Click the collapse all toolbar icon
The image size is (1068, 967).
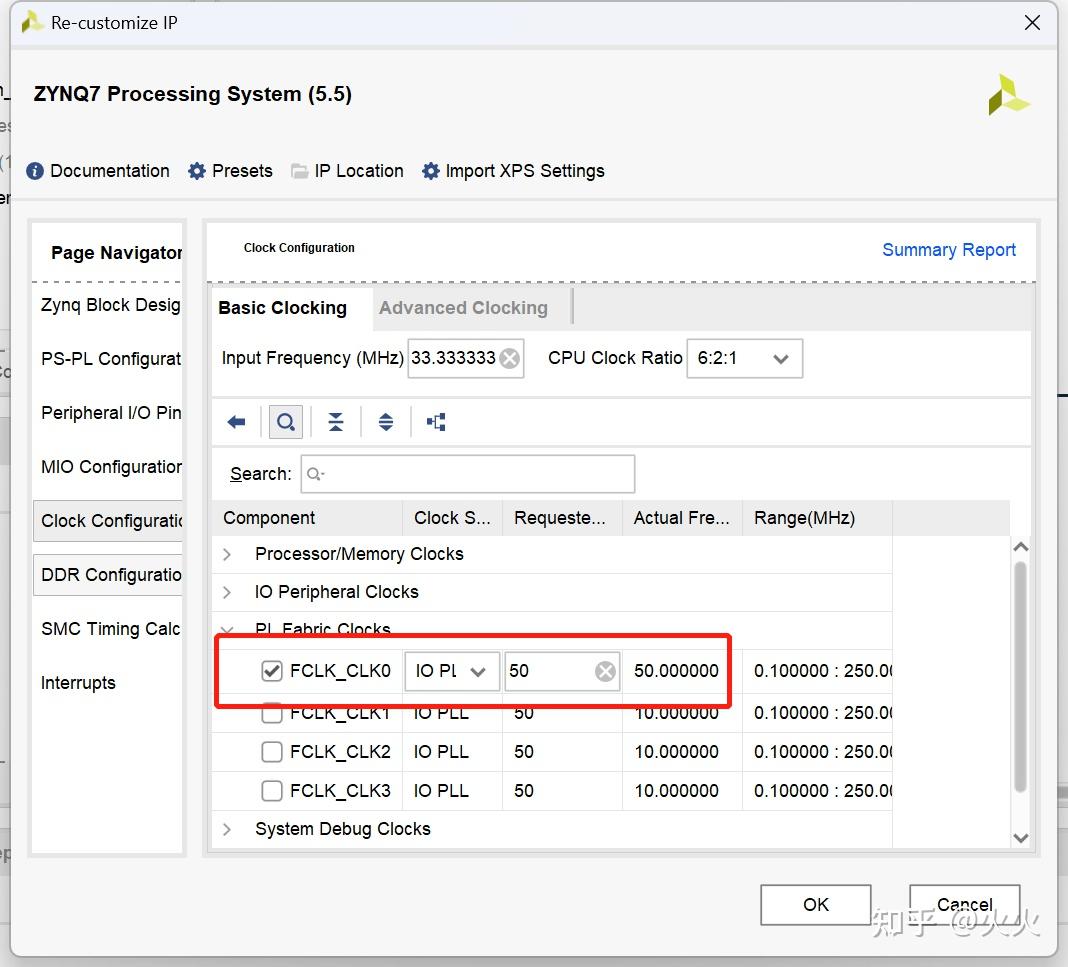click(x=336, y=422)
